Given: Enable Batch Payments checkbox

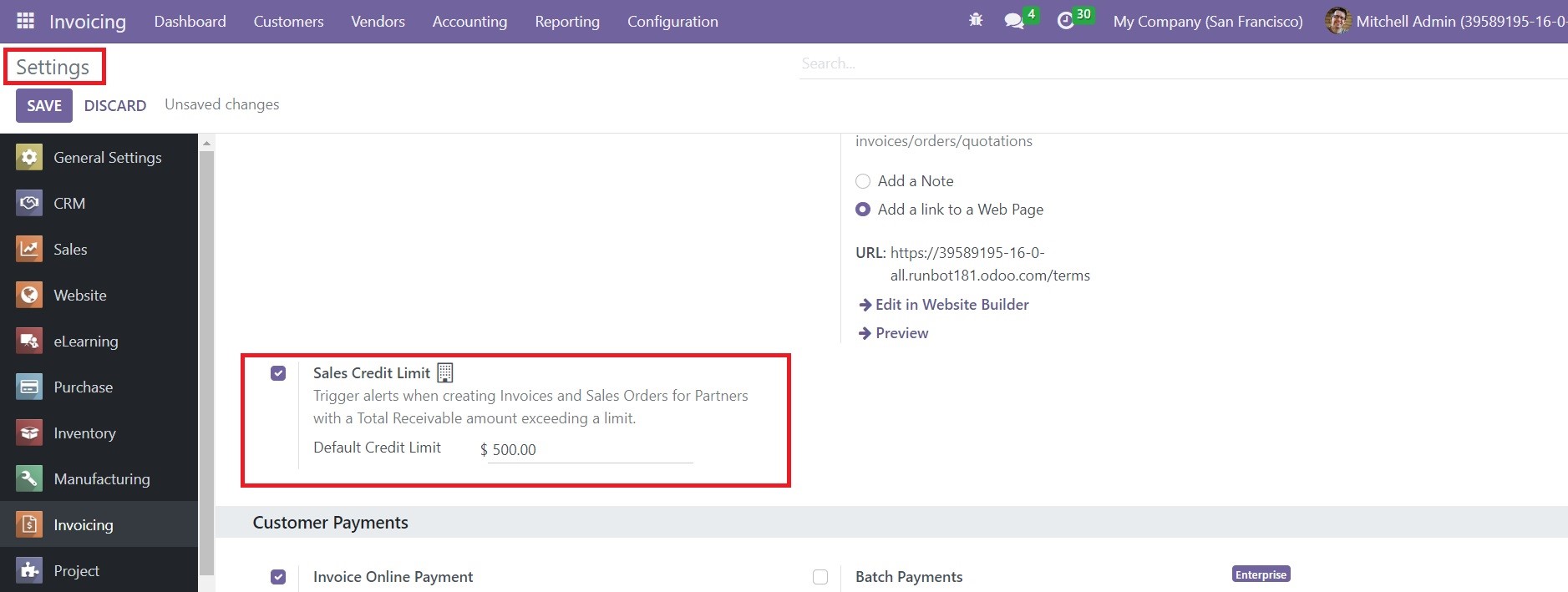Looking at the screenshot, I should pyautogui.click(x=820, y=577).
